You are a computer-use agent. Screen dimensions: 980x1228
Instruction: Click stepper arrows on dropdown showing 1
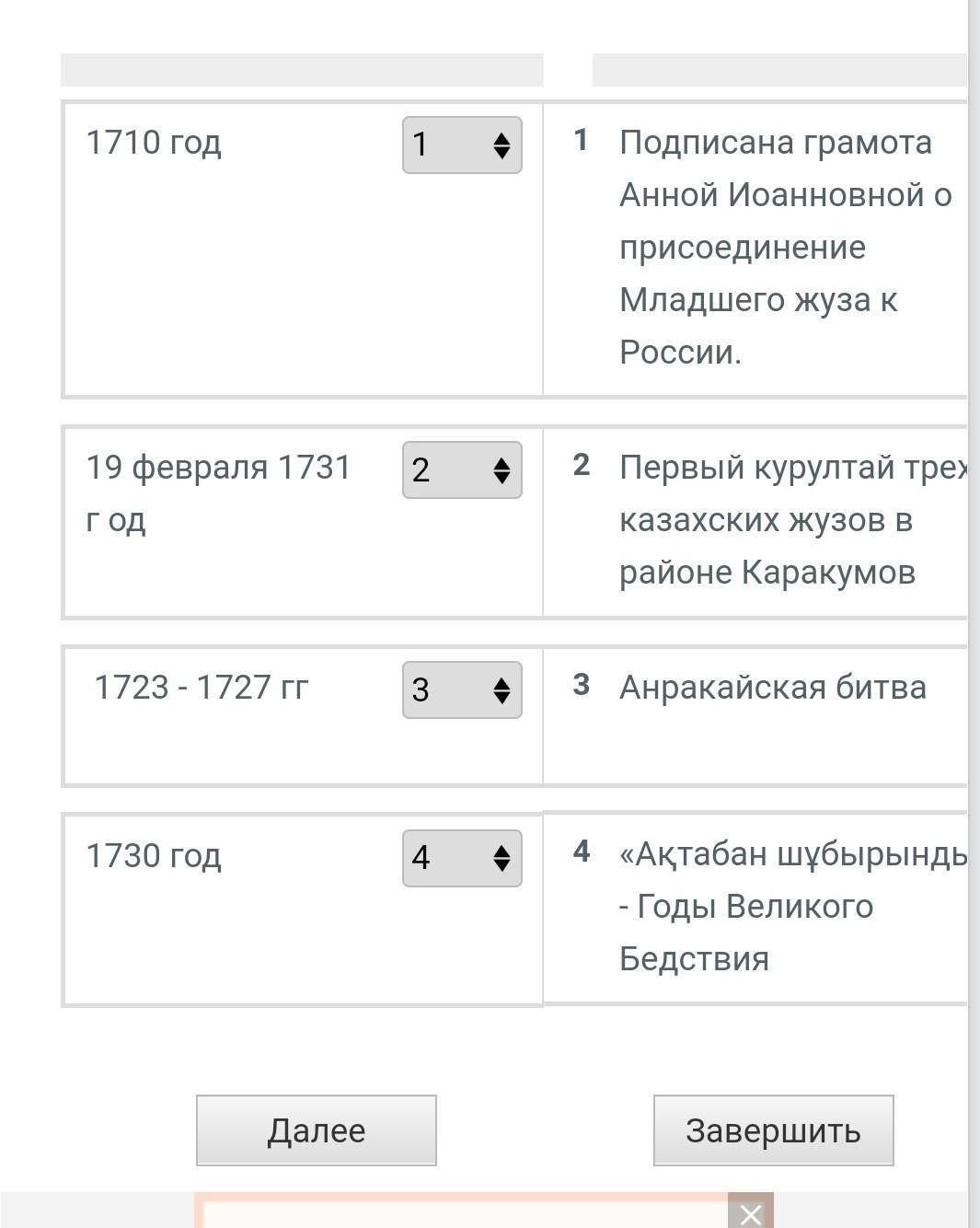(502, 145)
